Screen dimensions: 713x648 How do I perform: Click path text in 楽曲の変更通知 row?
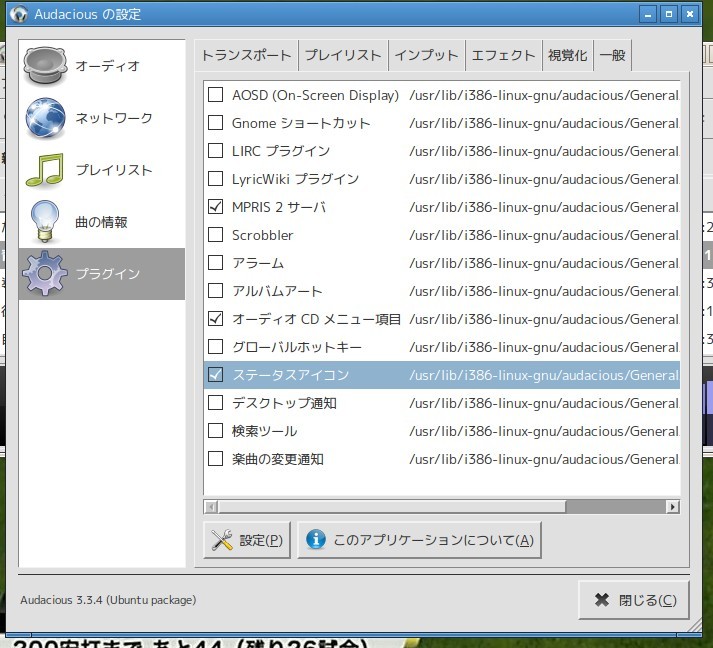(x=544, y=459)
